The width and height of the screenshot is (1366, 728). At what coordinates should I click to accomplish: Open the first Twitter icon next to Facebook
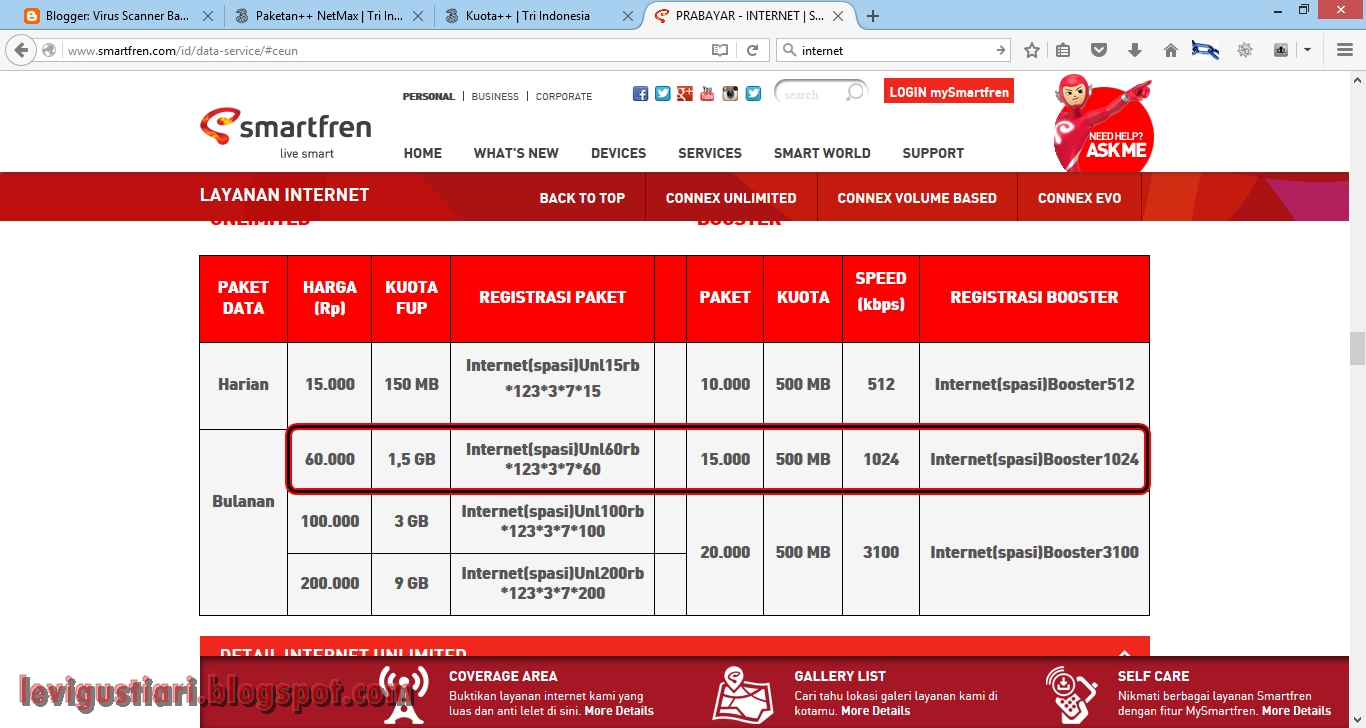[x=663, y=93]
